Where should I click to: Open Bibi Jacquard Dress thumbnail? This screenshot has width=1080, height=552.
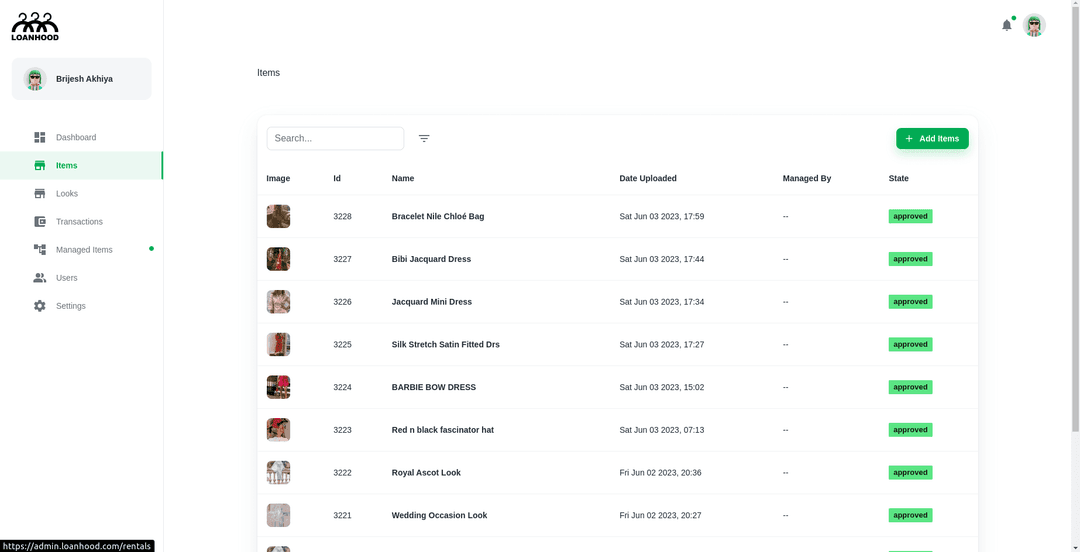tap(278, 259)
